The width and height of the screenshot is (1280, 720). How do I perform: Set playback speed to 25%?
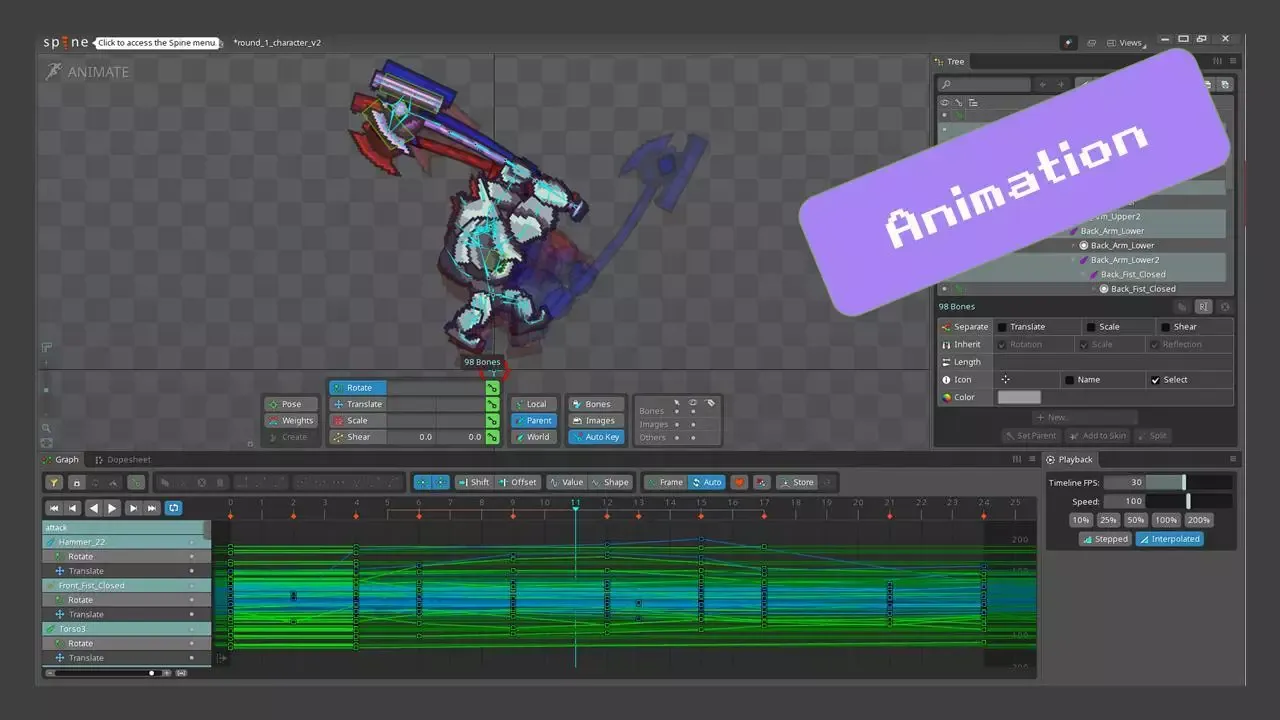1108,520
